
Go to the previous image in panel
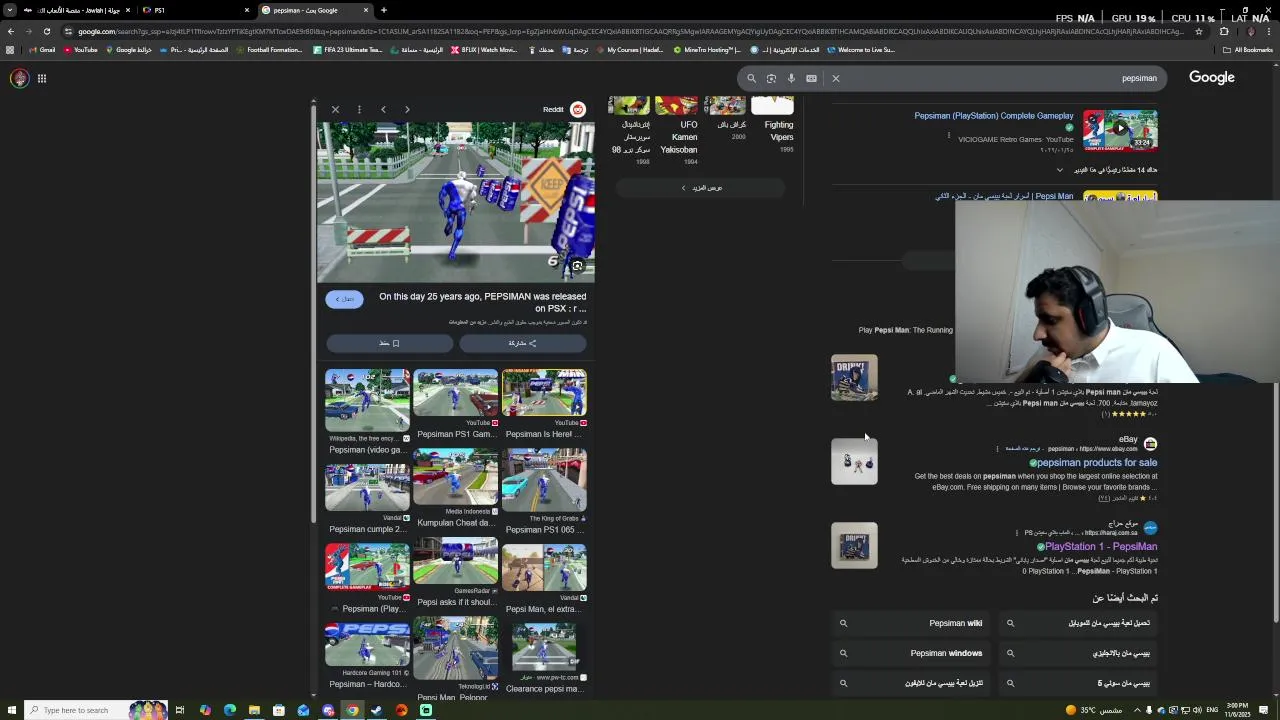383,109
